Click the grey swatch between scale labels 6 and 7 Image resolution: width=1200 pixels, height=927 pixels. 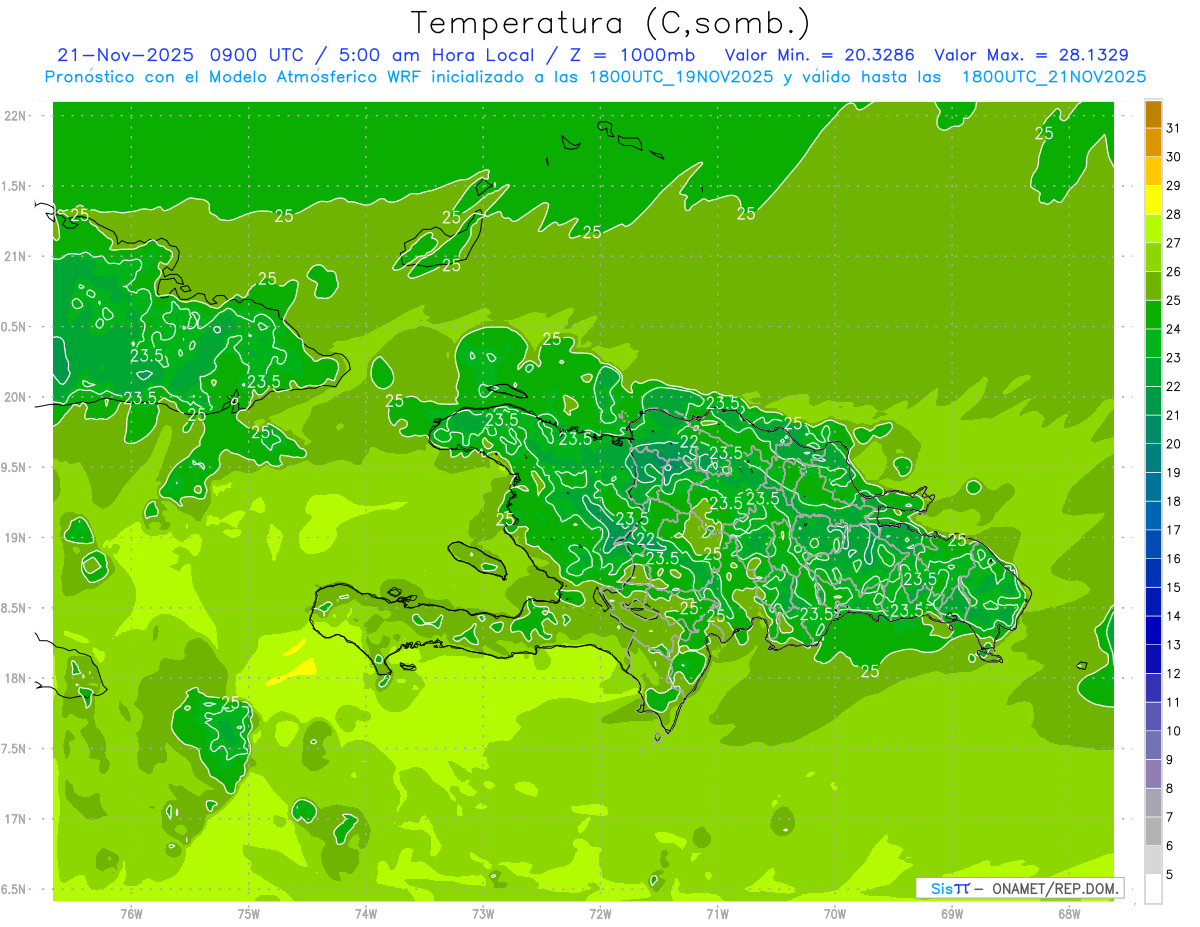pyautogui.click(x=1153, y=832)
